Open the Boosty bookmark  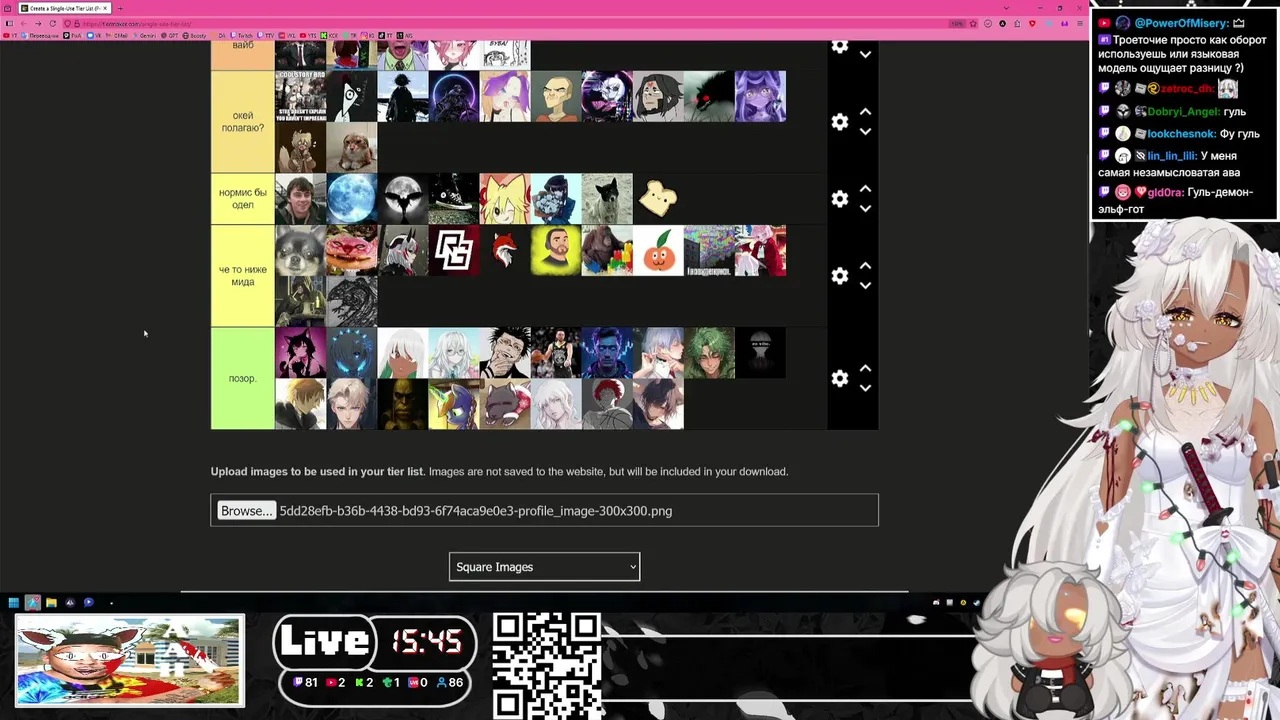pyautogui.click(x=194, y=35)
